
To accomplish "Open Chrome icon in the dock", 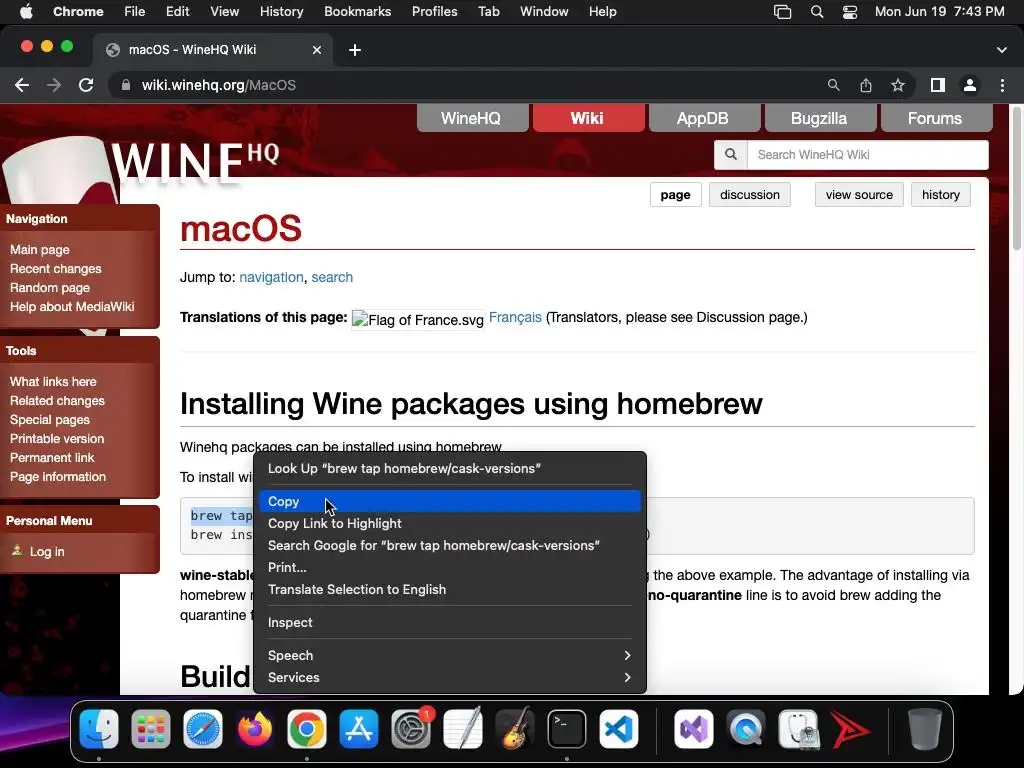I will [306, 729].
